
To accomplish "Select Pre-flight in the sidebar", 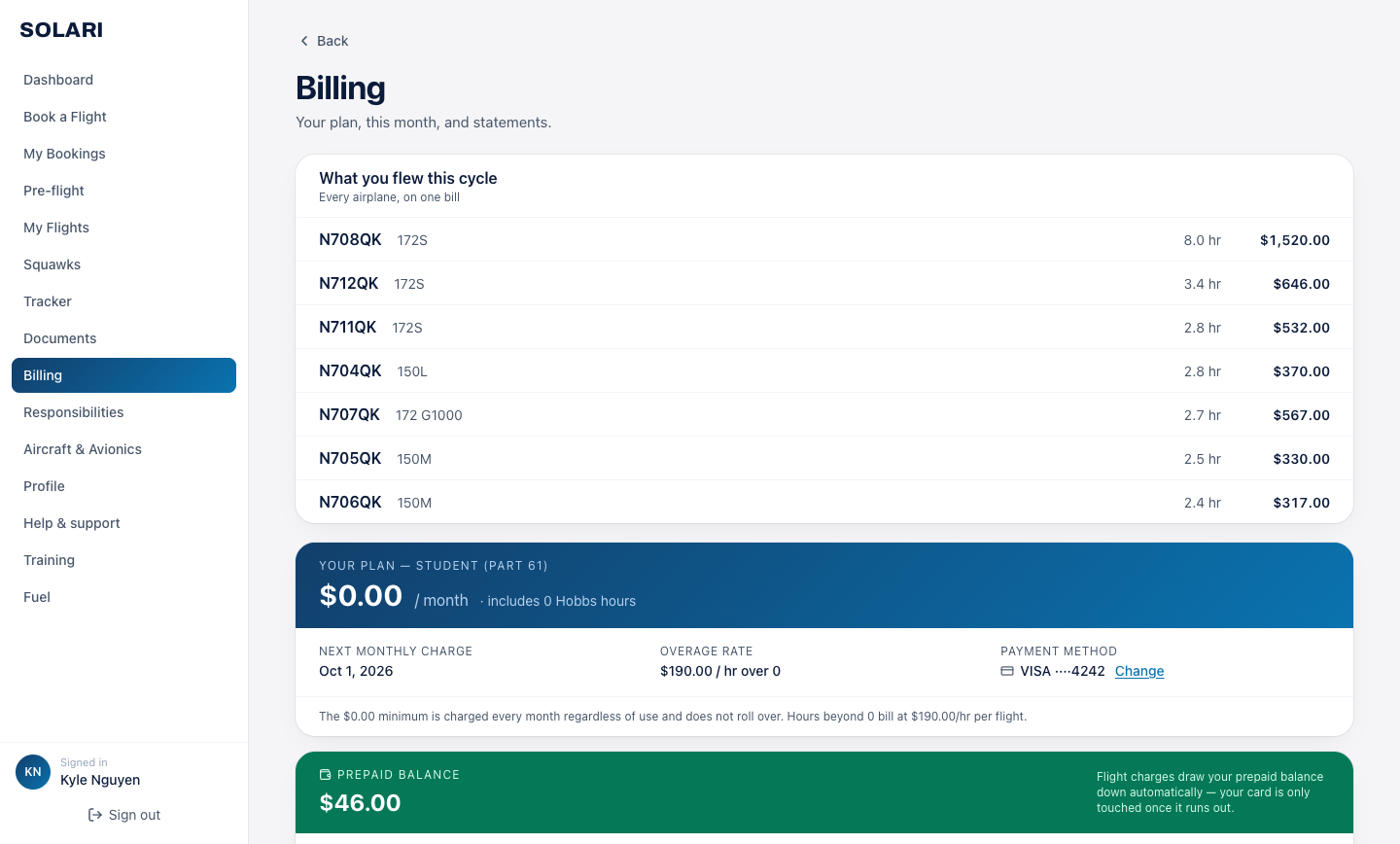I will click(x=123, y=191).
